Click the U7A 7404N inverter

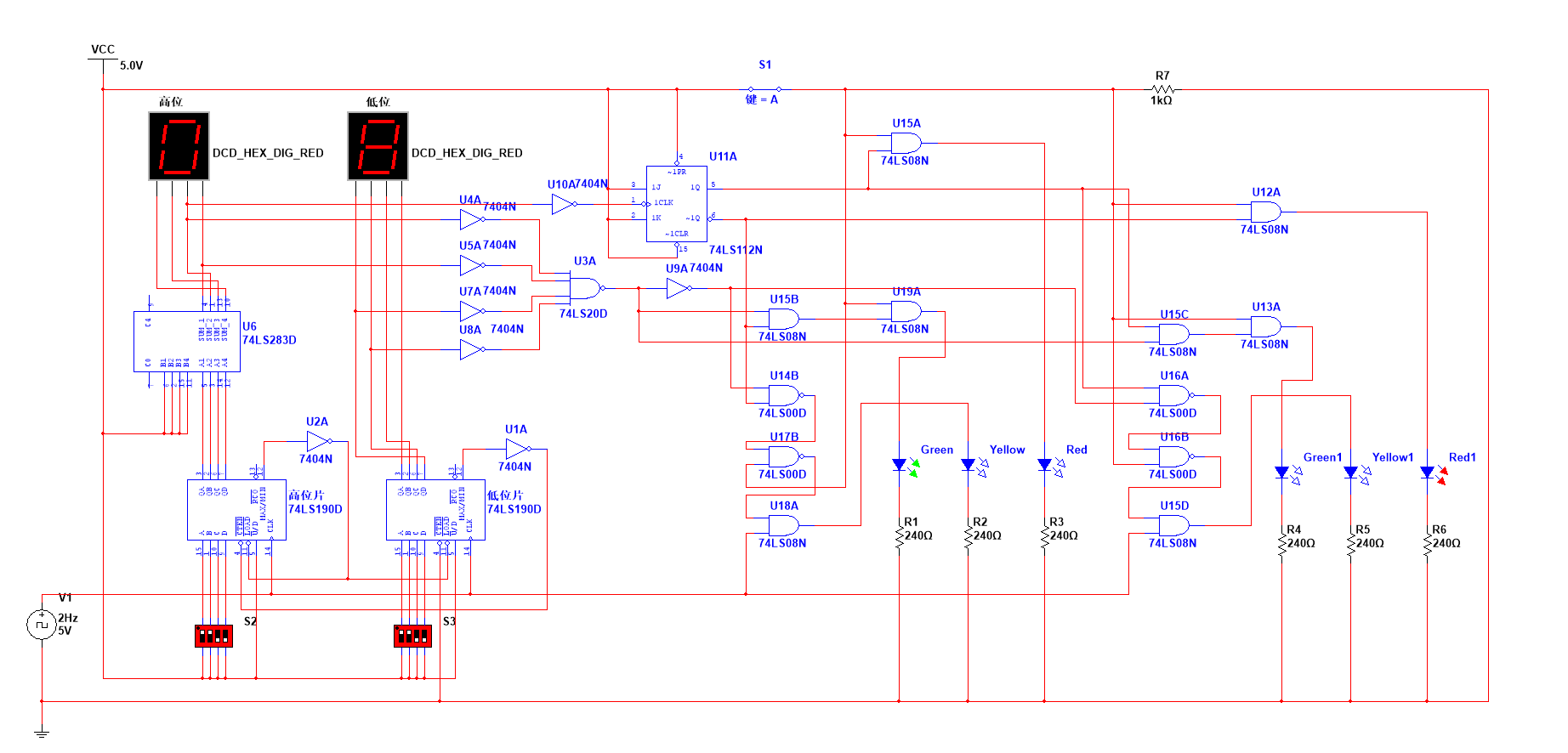click(472, 311)
